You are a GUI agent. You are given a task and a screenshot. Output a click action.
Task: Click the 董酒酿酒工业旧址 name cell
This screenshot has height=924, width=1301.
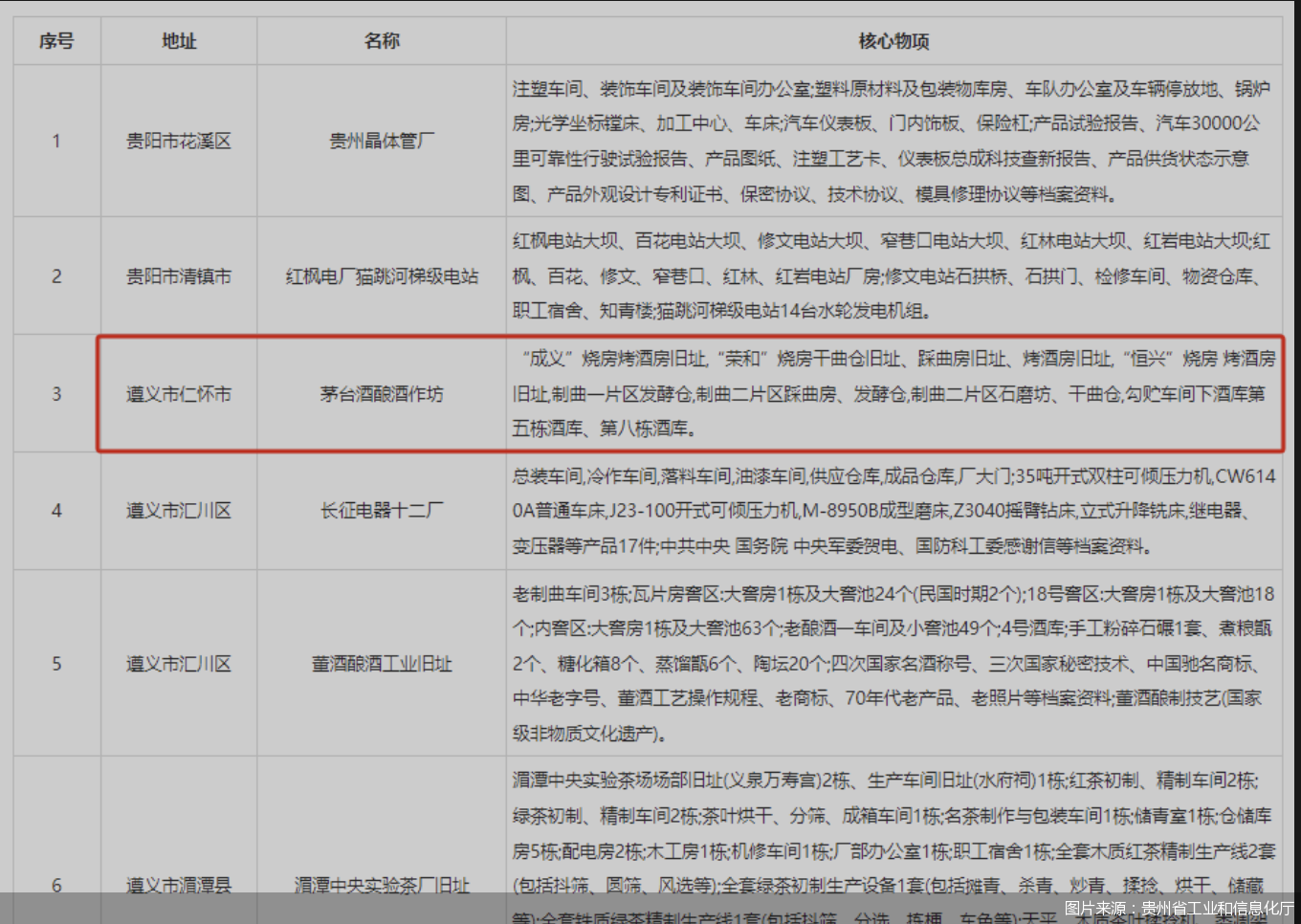pyautogui.click(x=381, y=664)
